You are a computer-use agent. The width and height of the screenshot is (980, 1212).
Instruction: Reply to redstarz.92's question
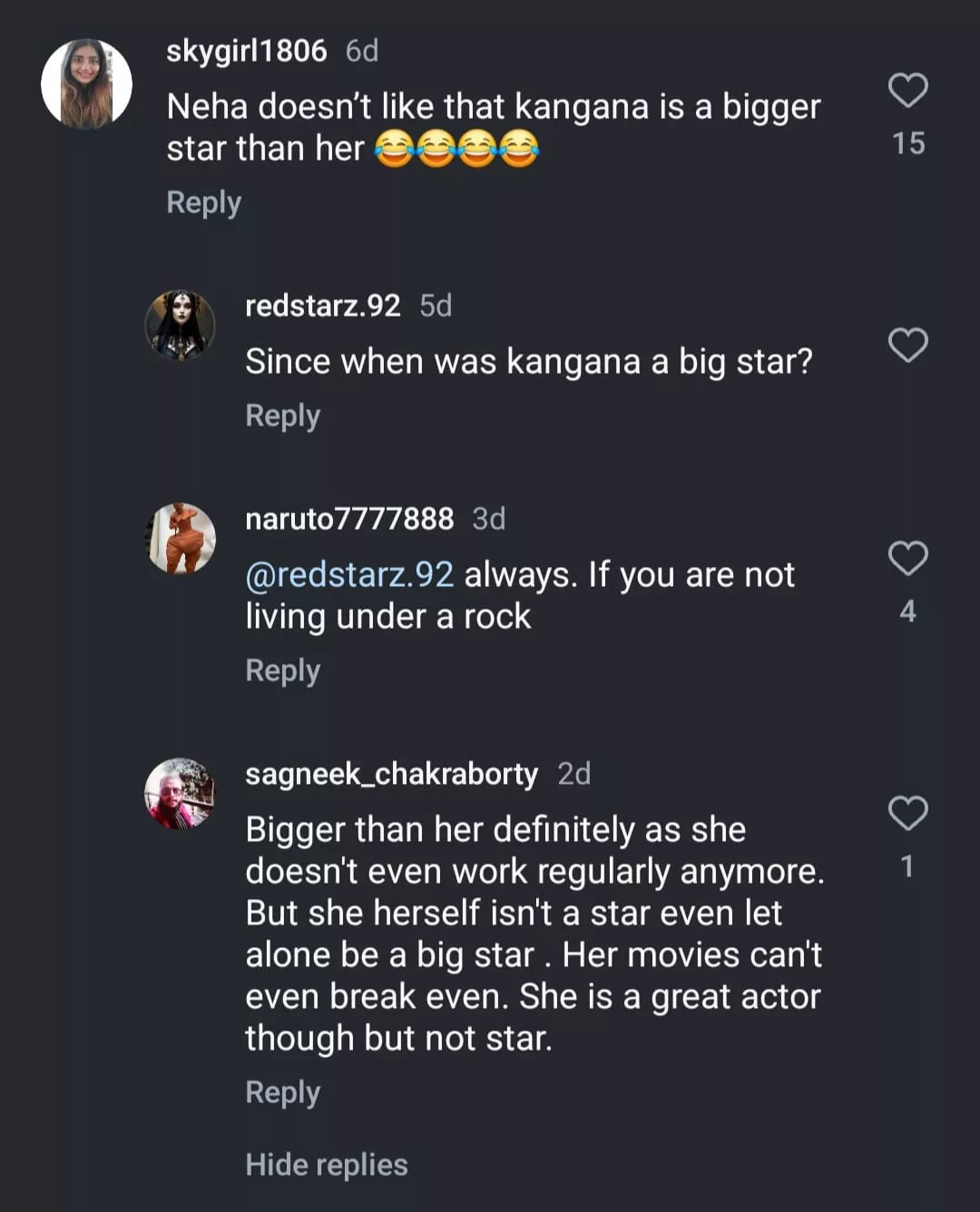[283, 415]
